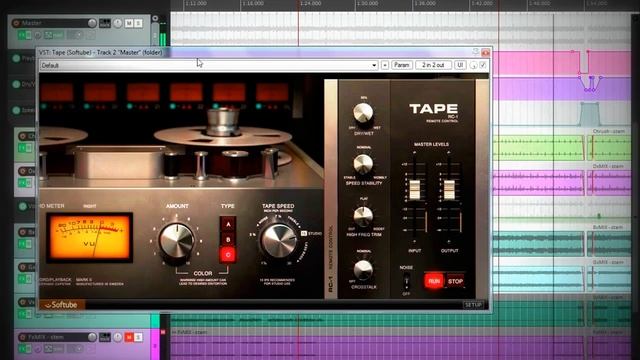Open FxMIX - stem trim envelope button
Image resolution: width=640 pixels, height=360 pixels.
tap(54, 349)
